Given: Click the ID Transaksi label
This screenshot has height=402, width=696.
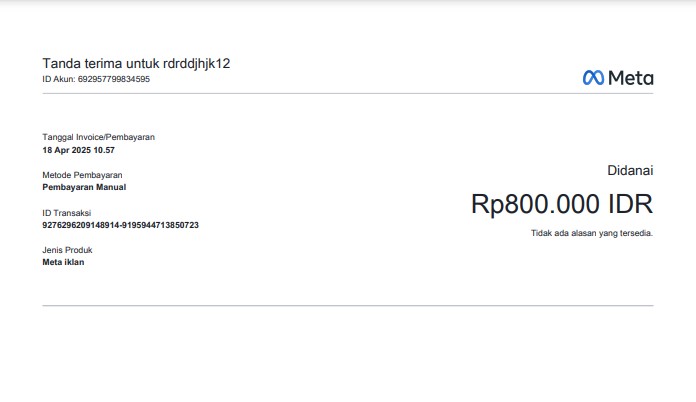Looking at the screenshot, I should coord(66,213).
